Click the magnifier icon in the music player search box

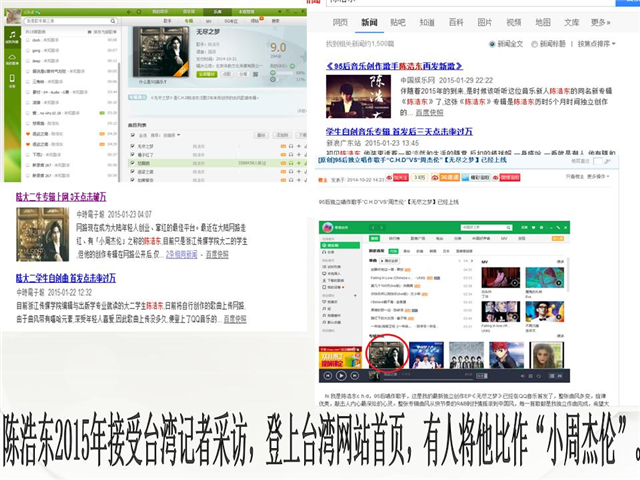point(113,21)
